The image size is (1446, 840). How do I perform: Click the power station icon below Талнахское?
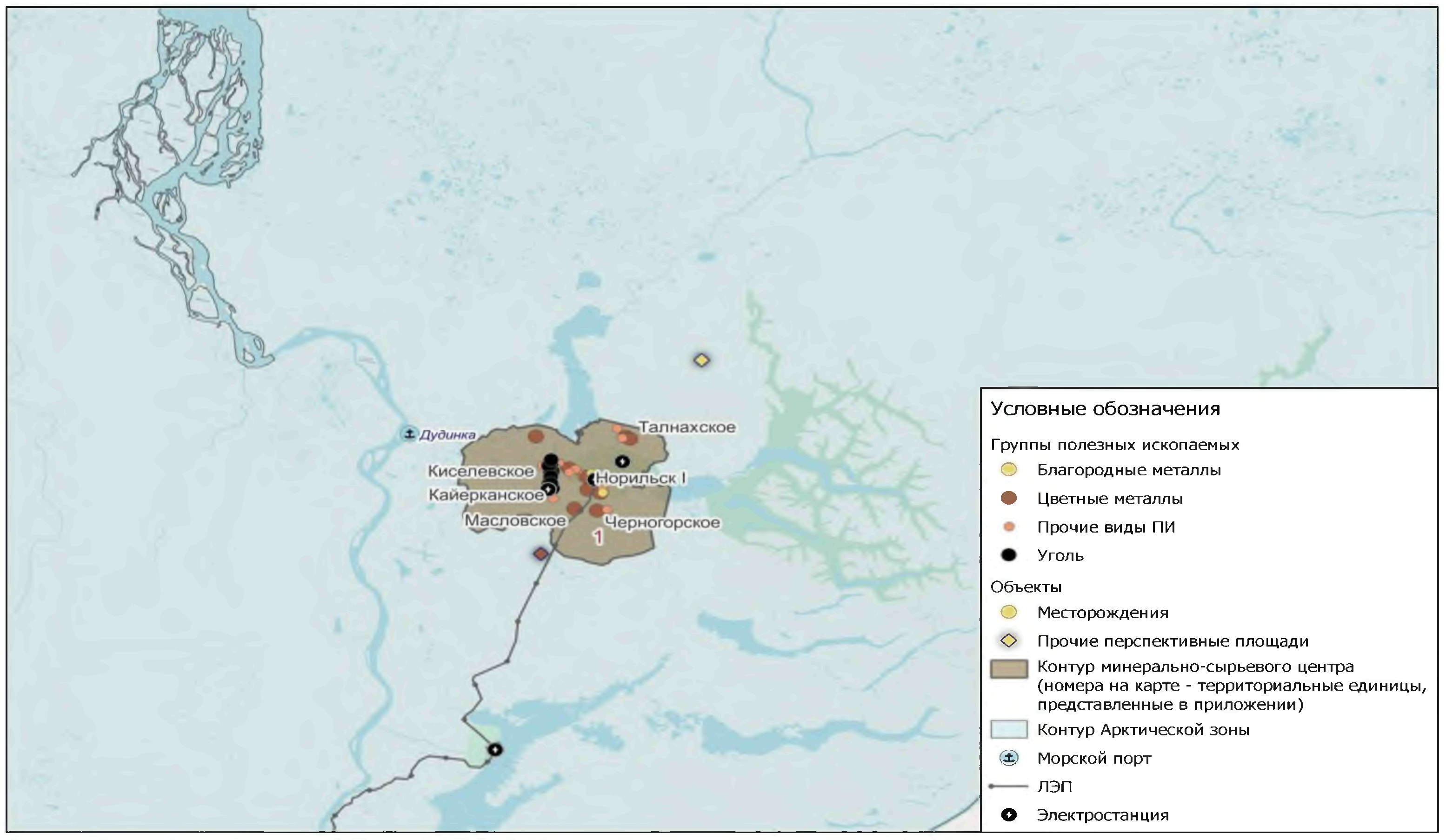tap(622, 461)
